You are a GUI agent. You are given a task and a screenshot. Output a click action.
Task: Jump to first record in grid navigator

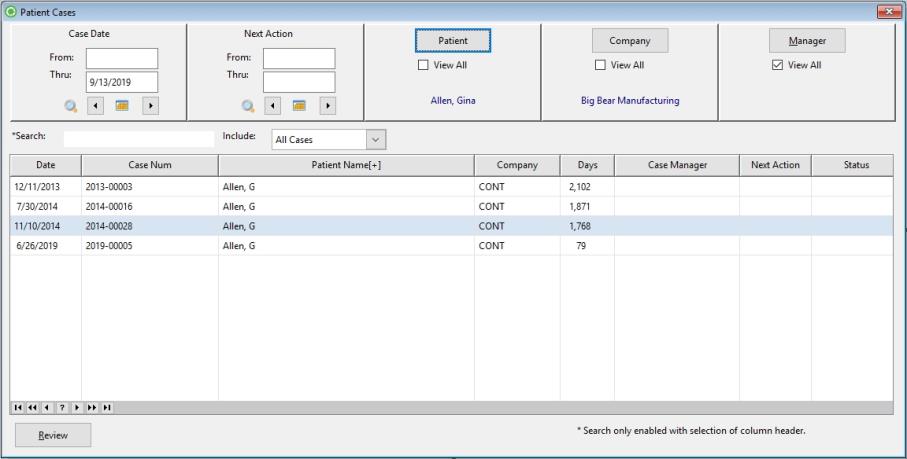[18, 408]
